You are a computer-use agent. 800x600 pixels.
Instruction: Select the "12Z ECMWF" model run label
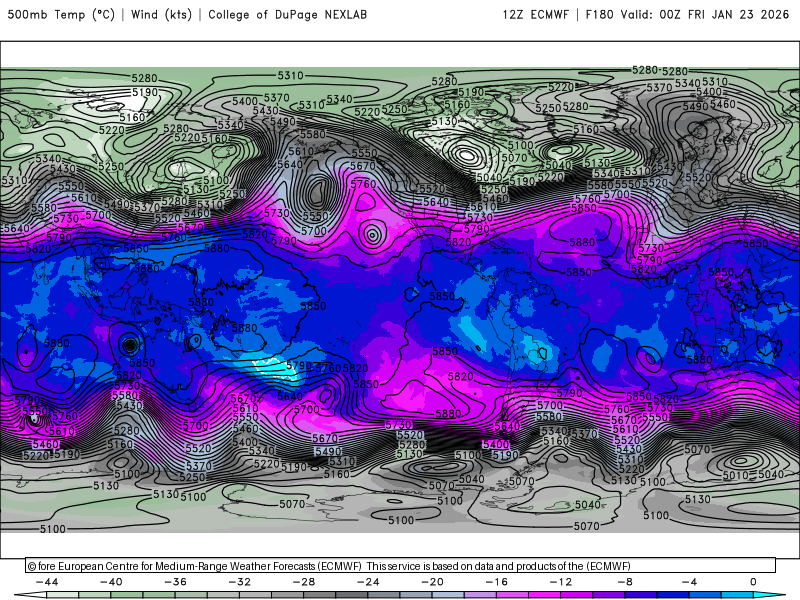535,15
